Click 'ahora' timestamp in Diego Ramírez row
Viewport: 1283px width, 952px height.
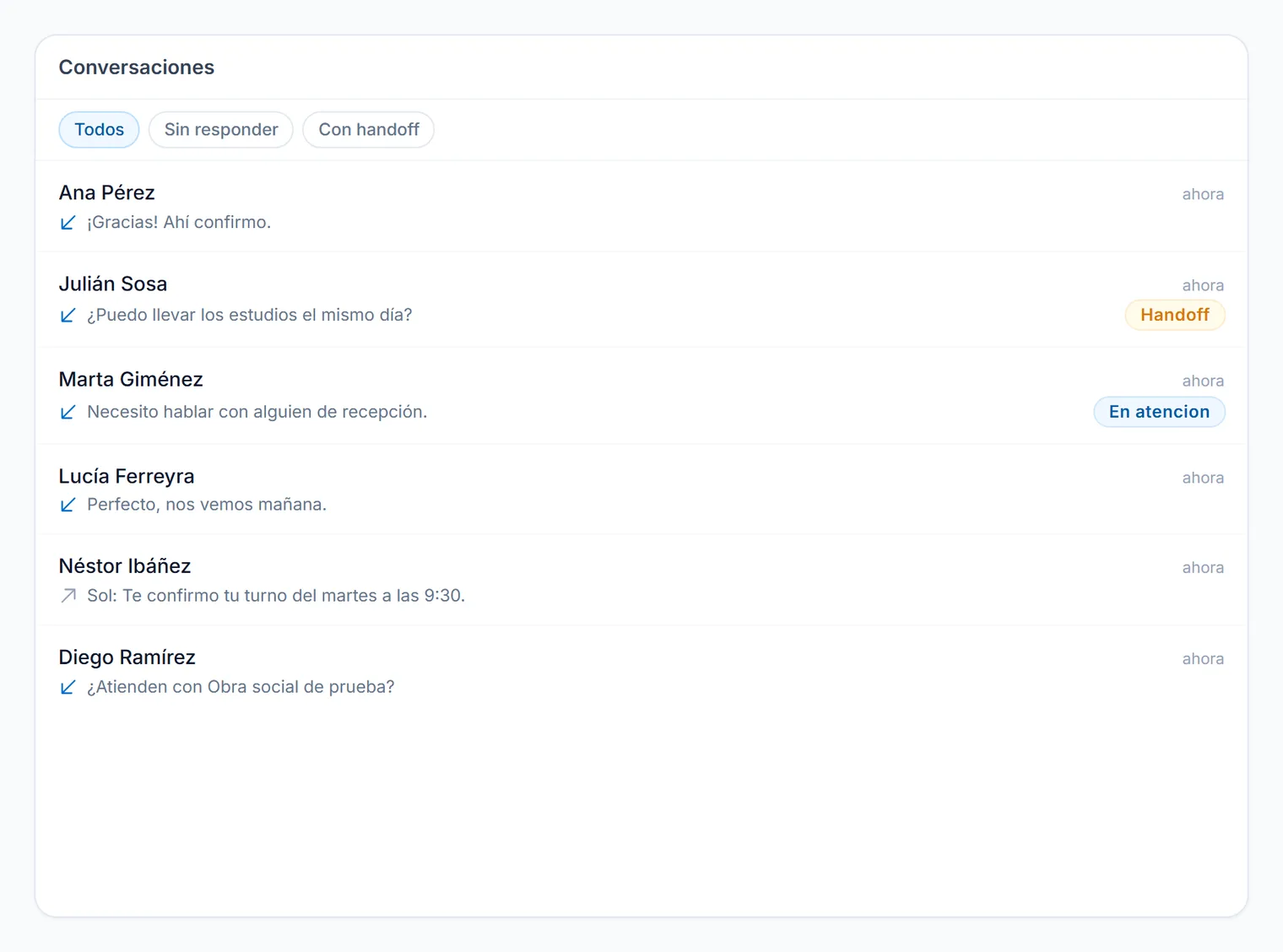point(1203,659)
